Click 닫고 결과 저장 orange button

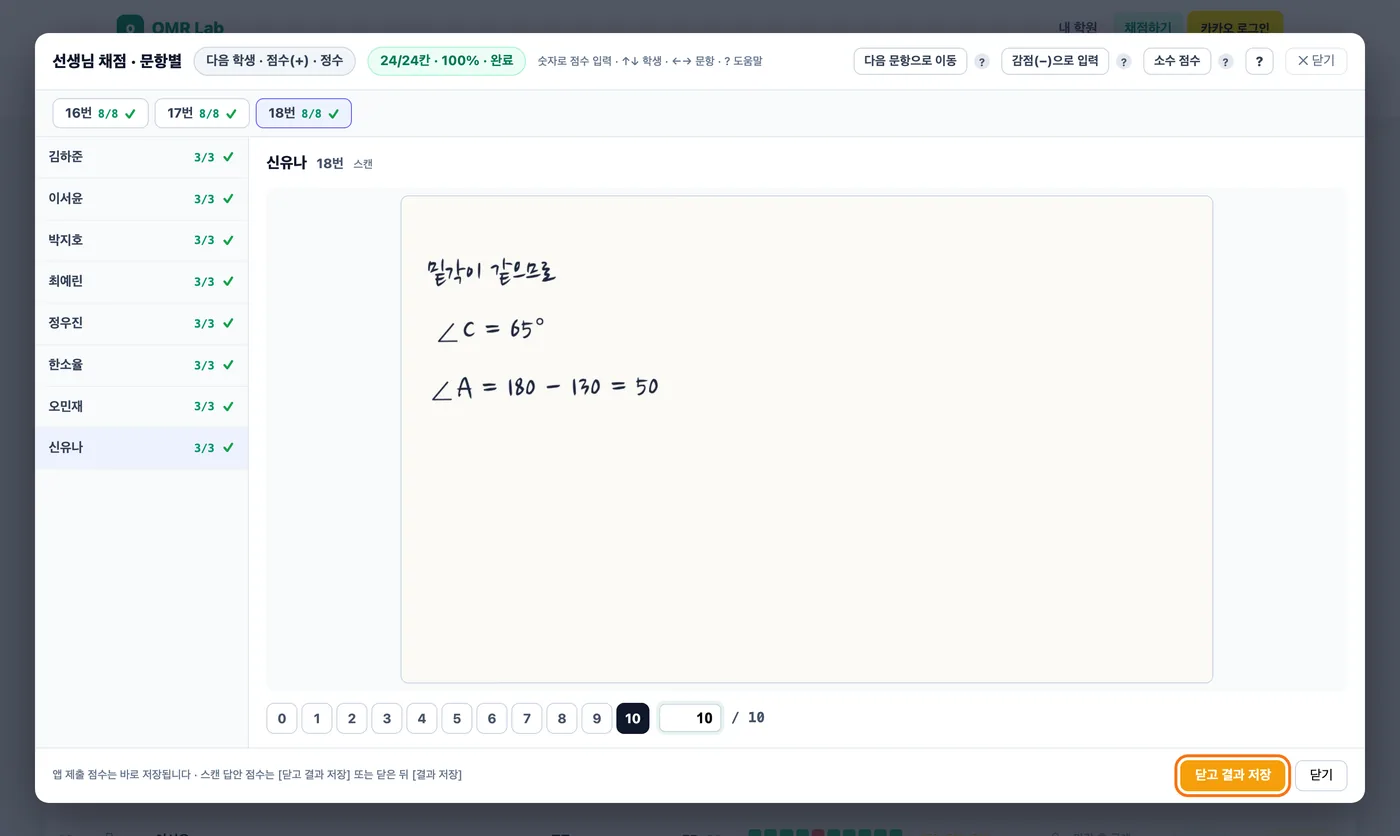tap(1232, 775)
